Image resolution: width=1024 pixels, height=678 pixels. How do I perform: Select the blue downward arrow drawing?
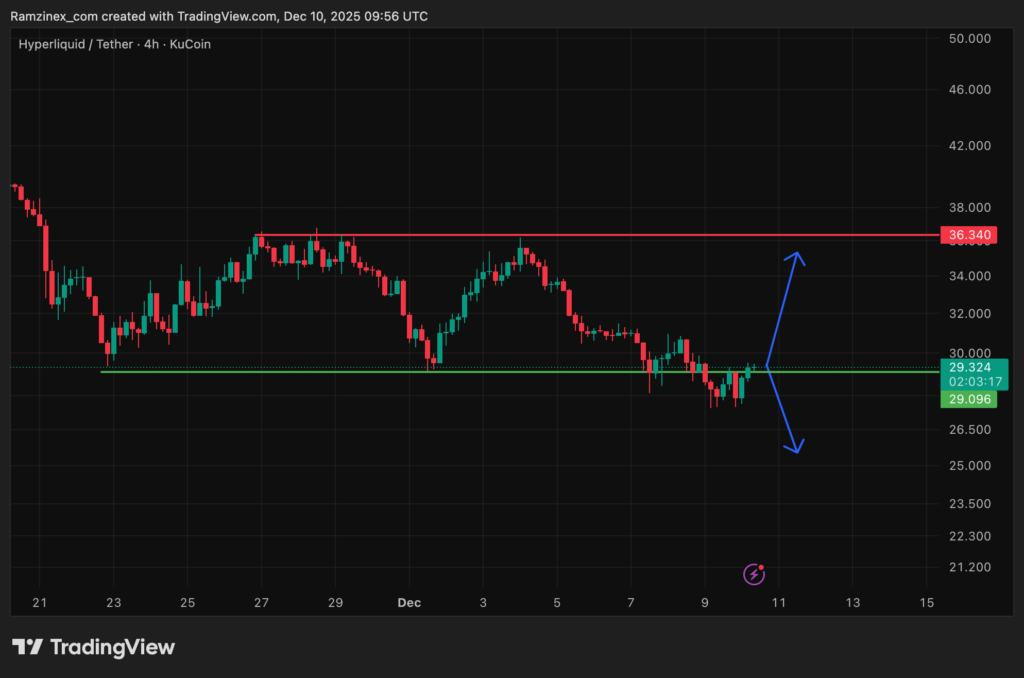(x=783, y=410)
